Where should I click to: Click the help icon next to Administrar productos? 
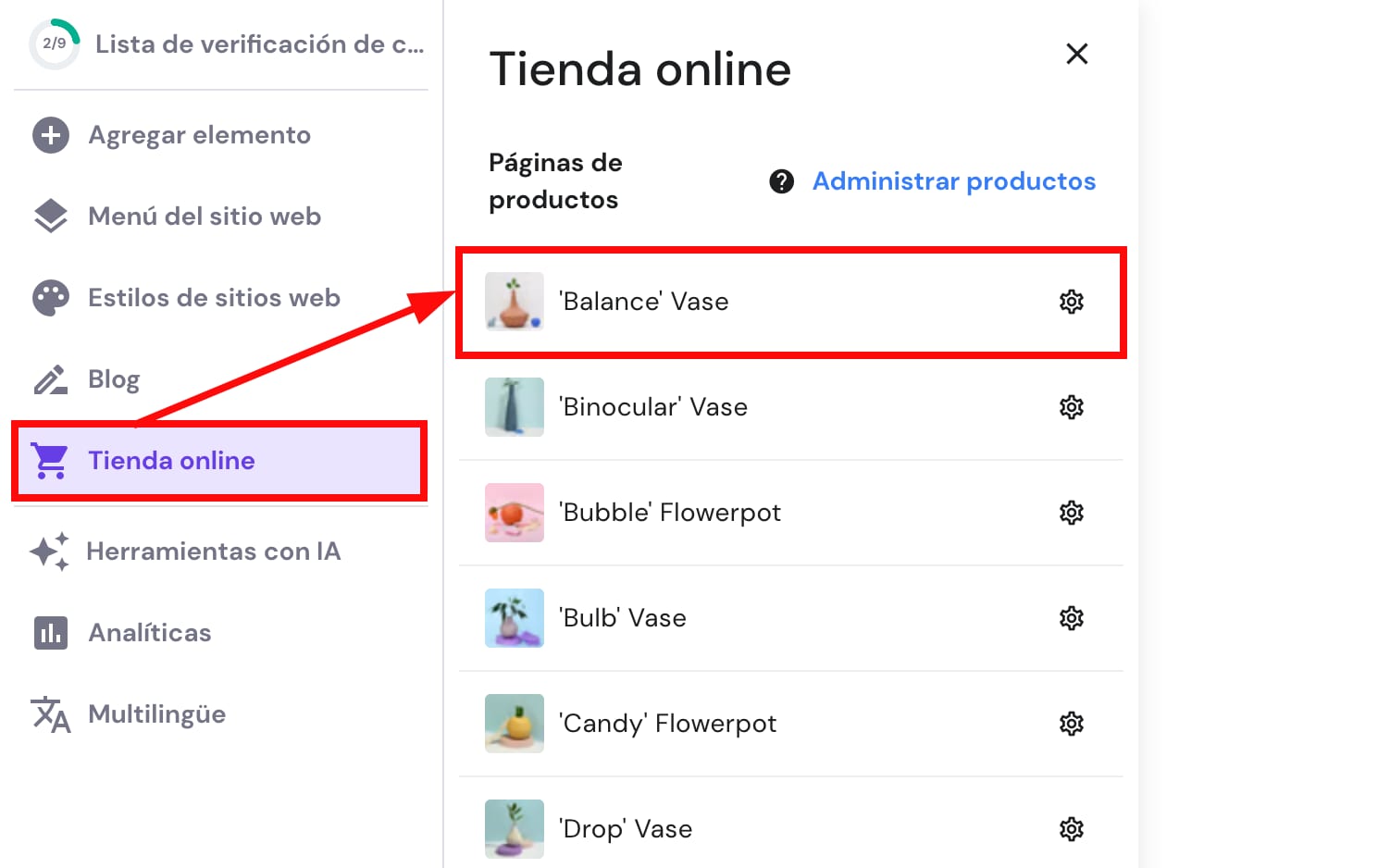tap(782, 181)
